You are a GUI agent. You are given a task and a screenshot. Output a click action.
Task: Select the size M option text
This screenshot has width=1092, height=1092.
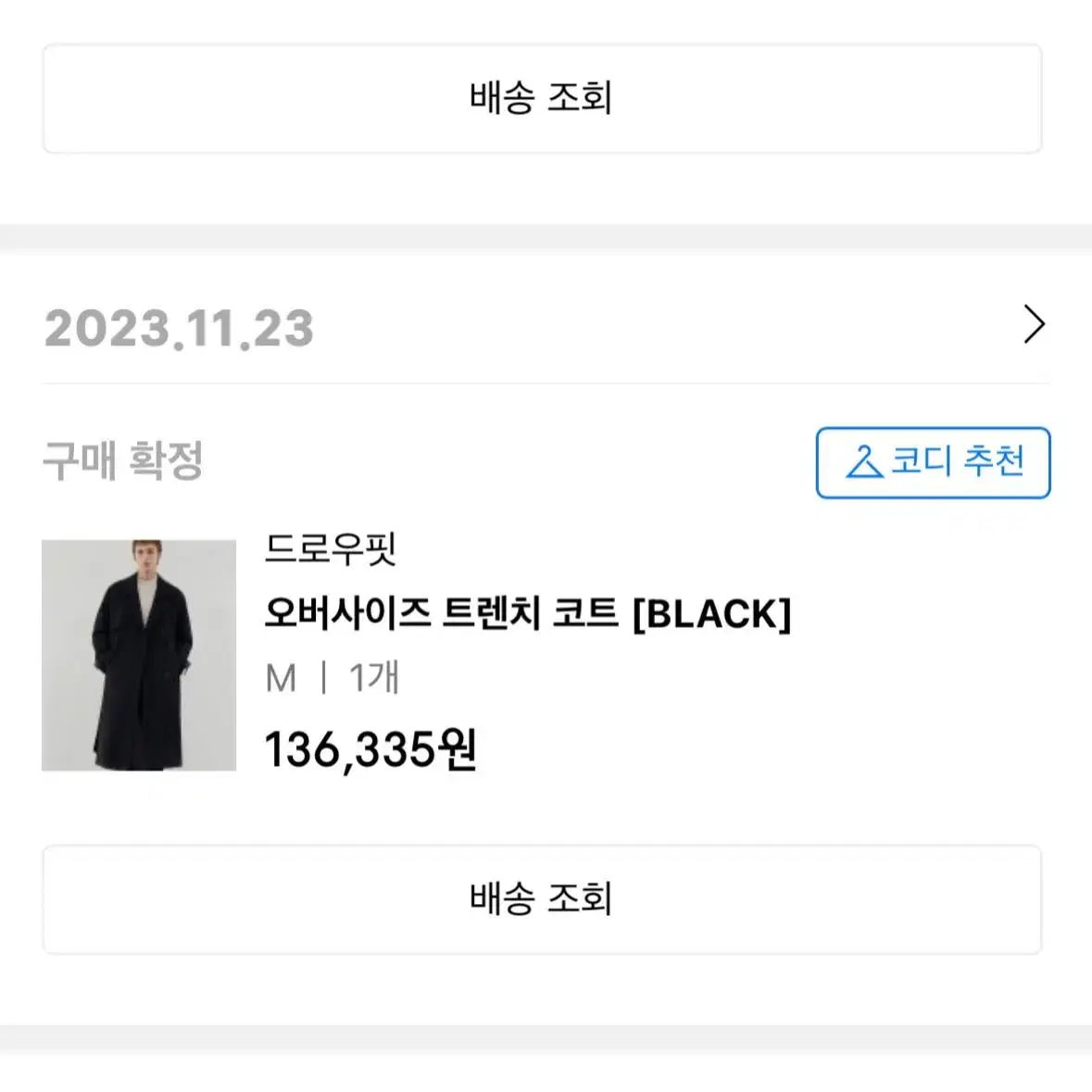(x=282, y=678)
